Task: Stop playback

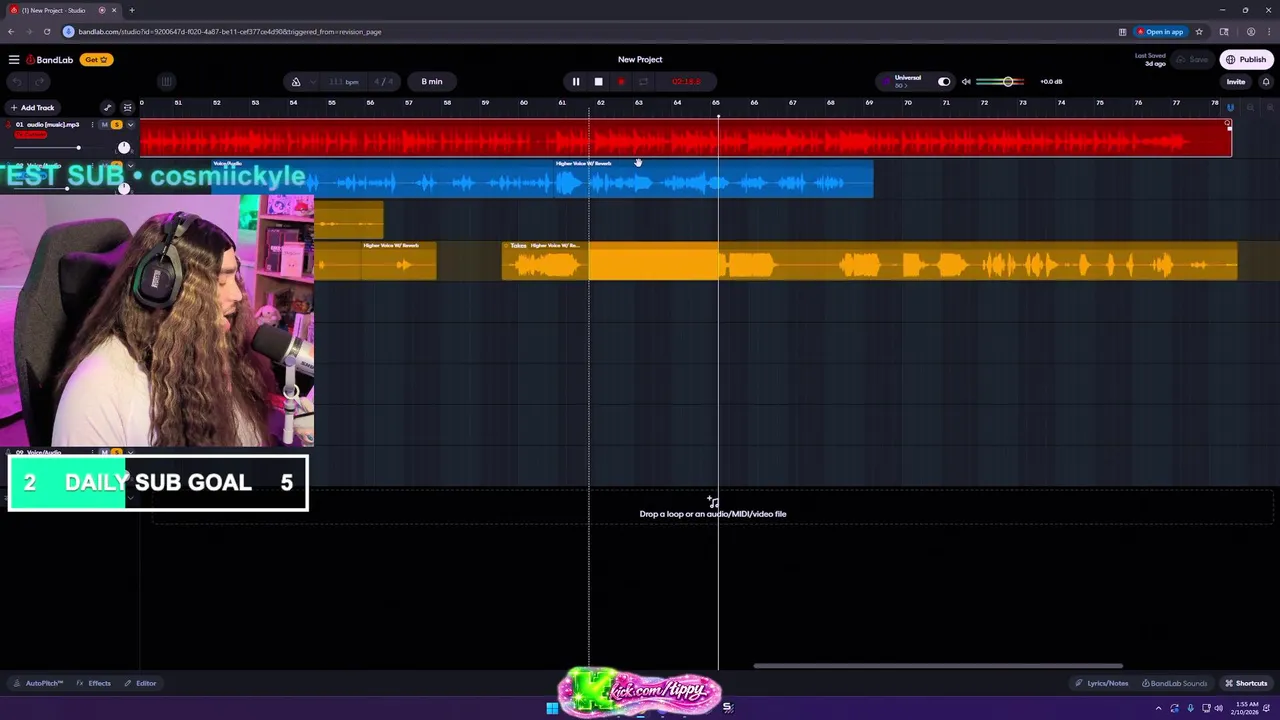Action: click(x=598, y=82)
